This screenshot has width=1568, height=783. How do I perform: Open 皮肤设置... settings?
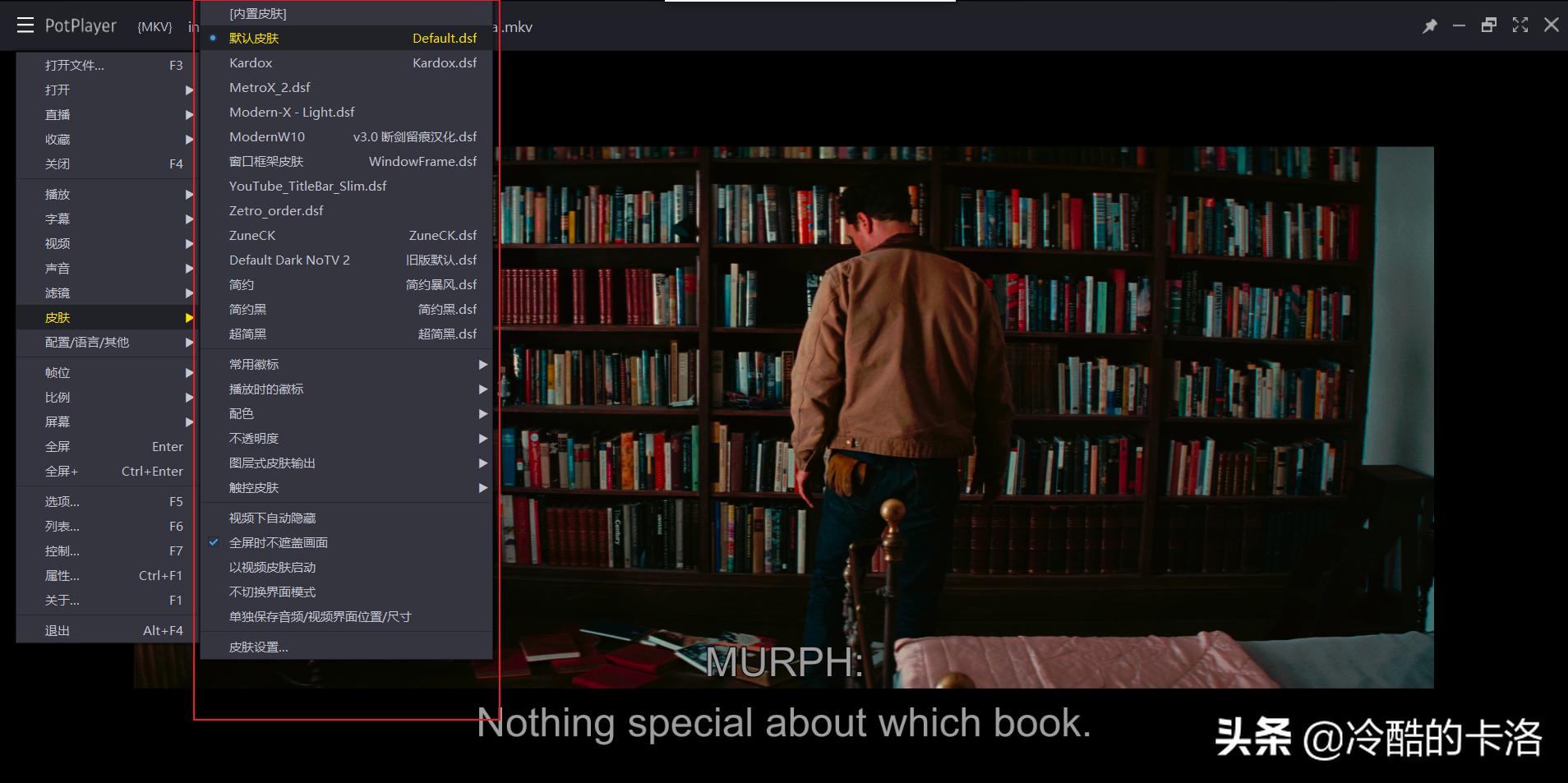(346, 647)
